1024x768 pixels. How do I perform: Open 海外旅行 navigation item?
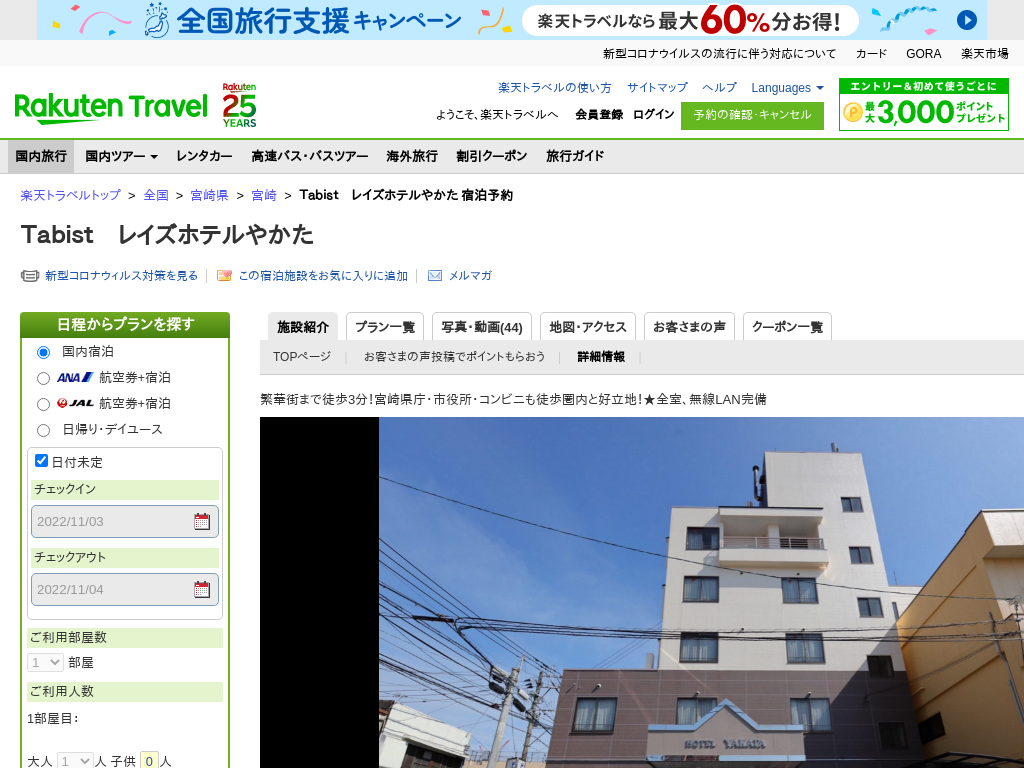pyautogui.click(x=412, y=156)
